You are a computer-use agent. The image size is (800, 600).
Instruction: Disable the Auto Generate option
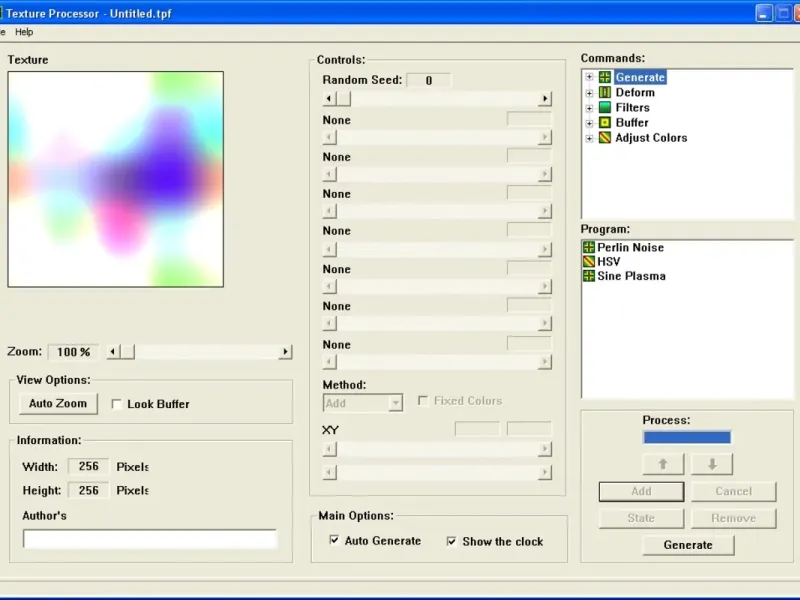(x=334, y=540)
